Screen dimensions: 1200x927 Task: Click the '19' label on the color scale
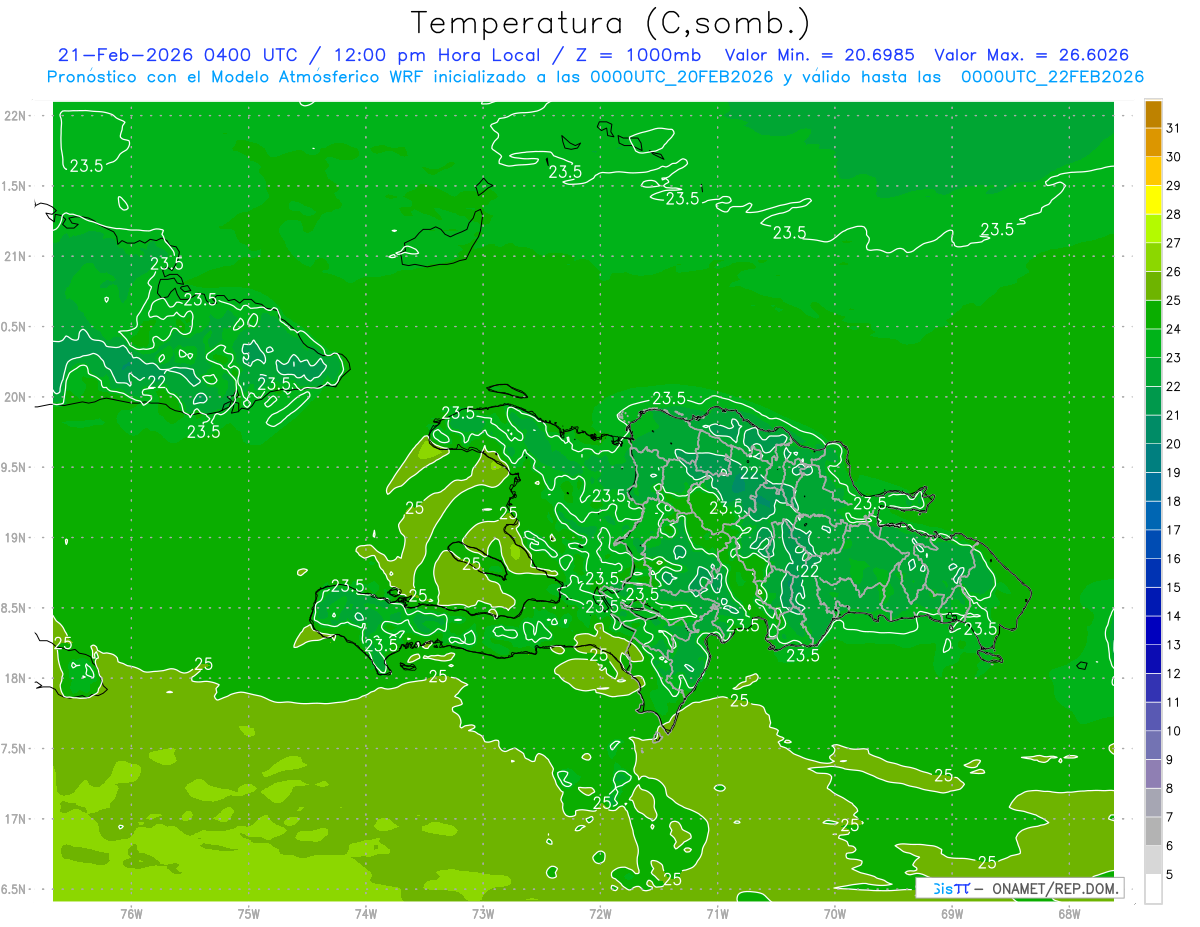tap(1174, 473)
